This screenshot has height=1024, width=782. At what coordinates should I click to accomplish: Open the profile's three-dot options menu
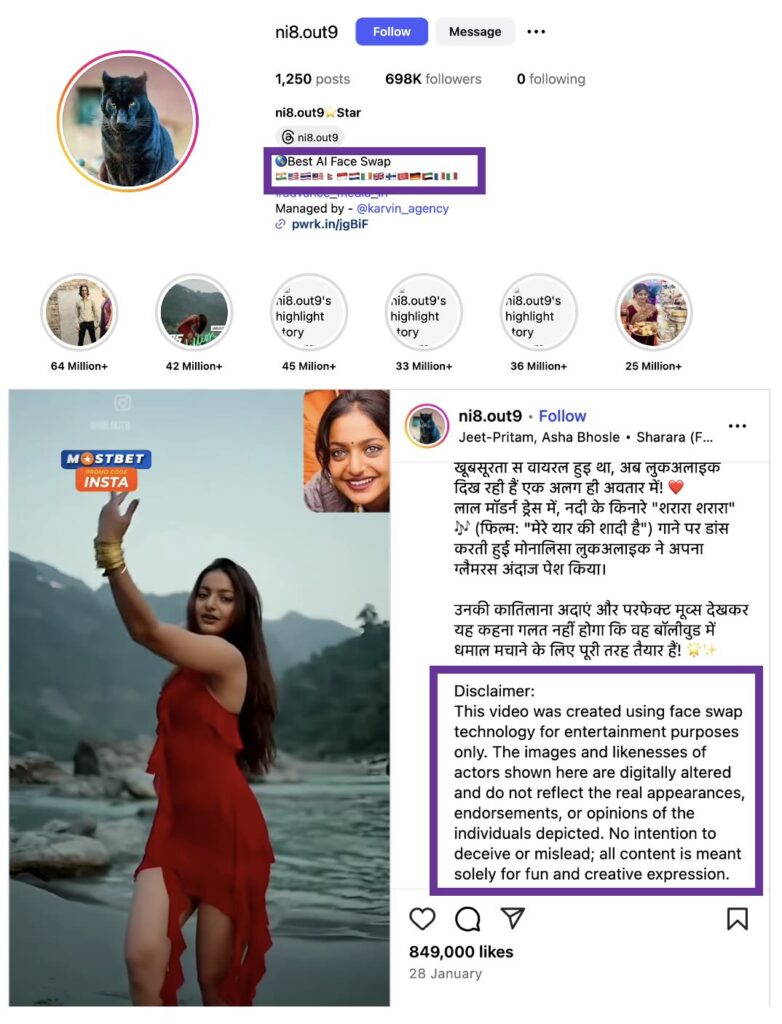536,31
